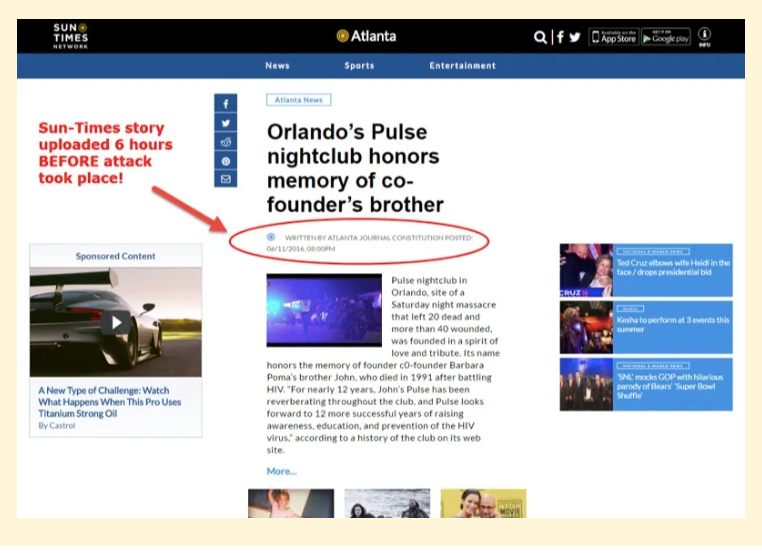Open the yellow Movie couple thumbnail
762x553 pixels.
click(x=484, y=503)
